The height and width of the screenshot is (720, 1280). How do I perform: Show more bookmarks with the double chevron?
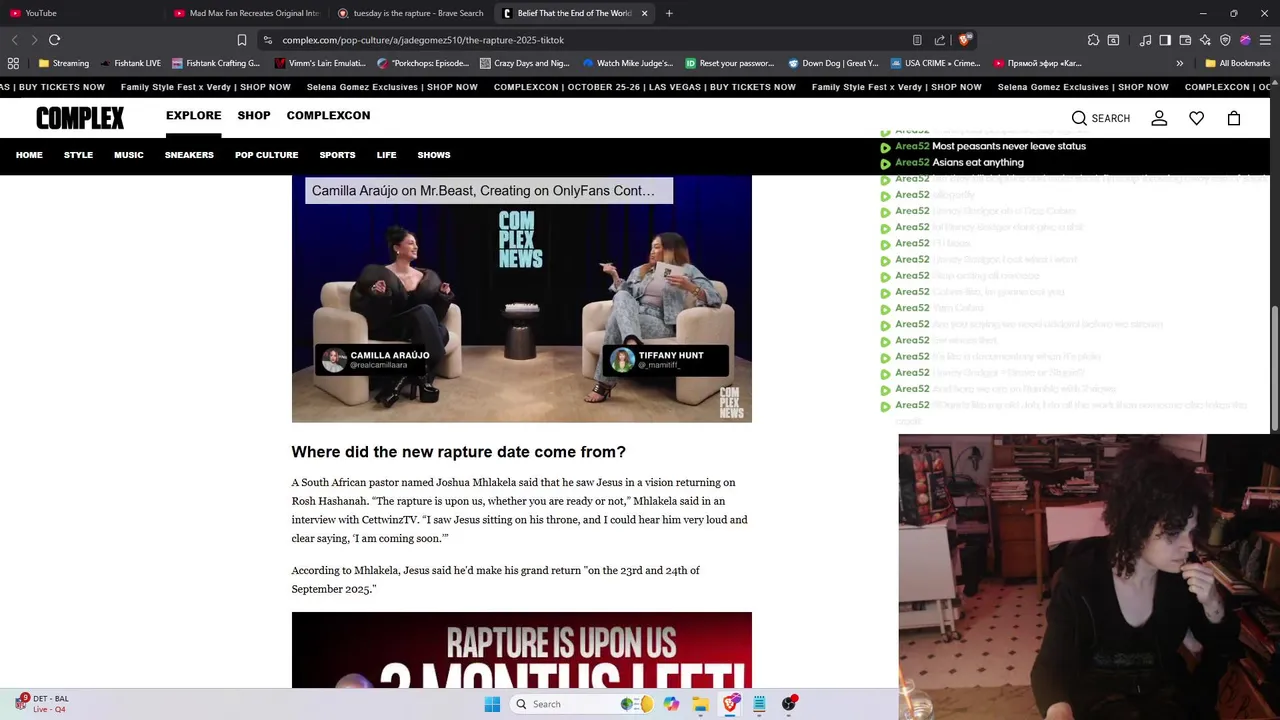pos(1179,63)
